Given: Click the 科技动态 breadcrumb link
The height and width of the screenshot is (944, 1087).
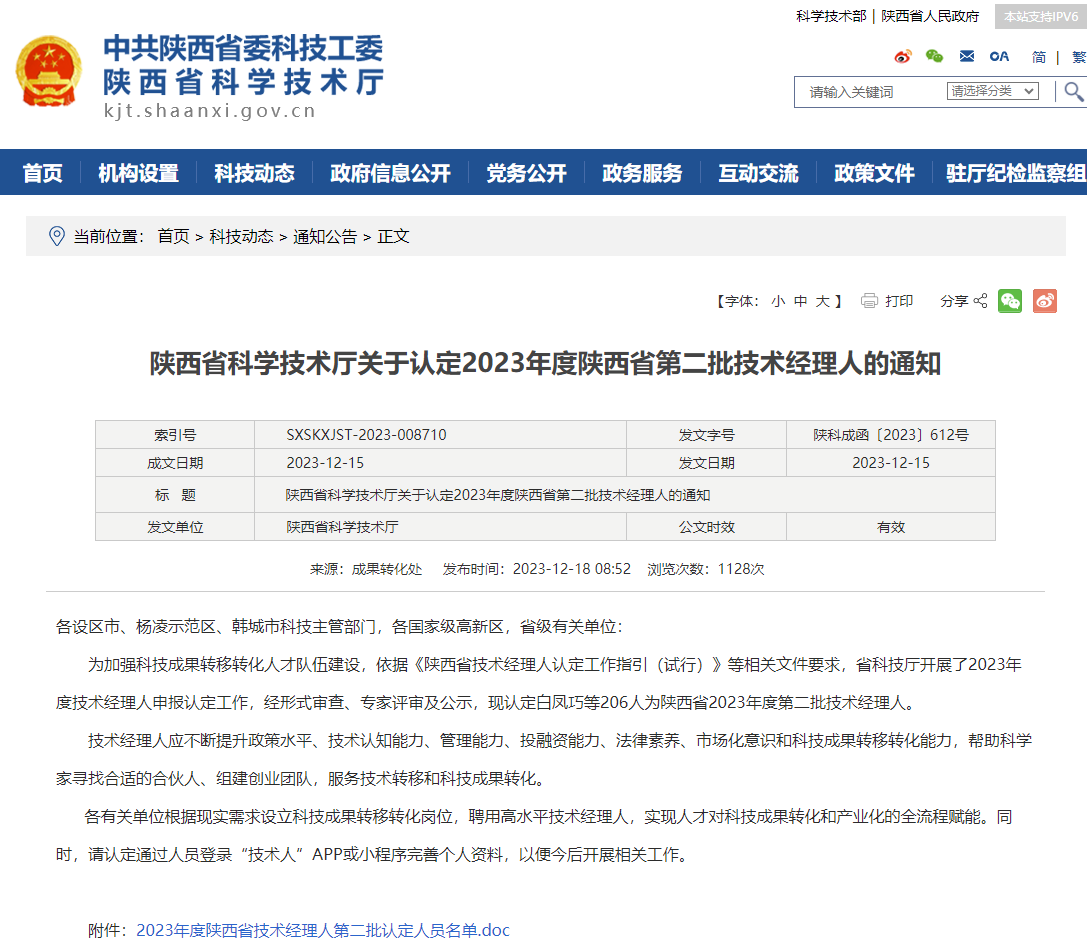Looking at the screenshot, I should click(241, 236).
